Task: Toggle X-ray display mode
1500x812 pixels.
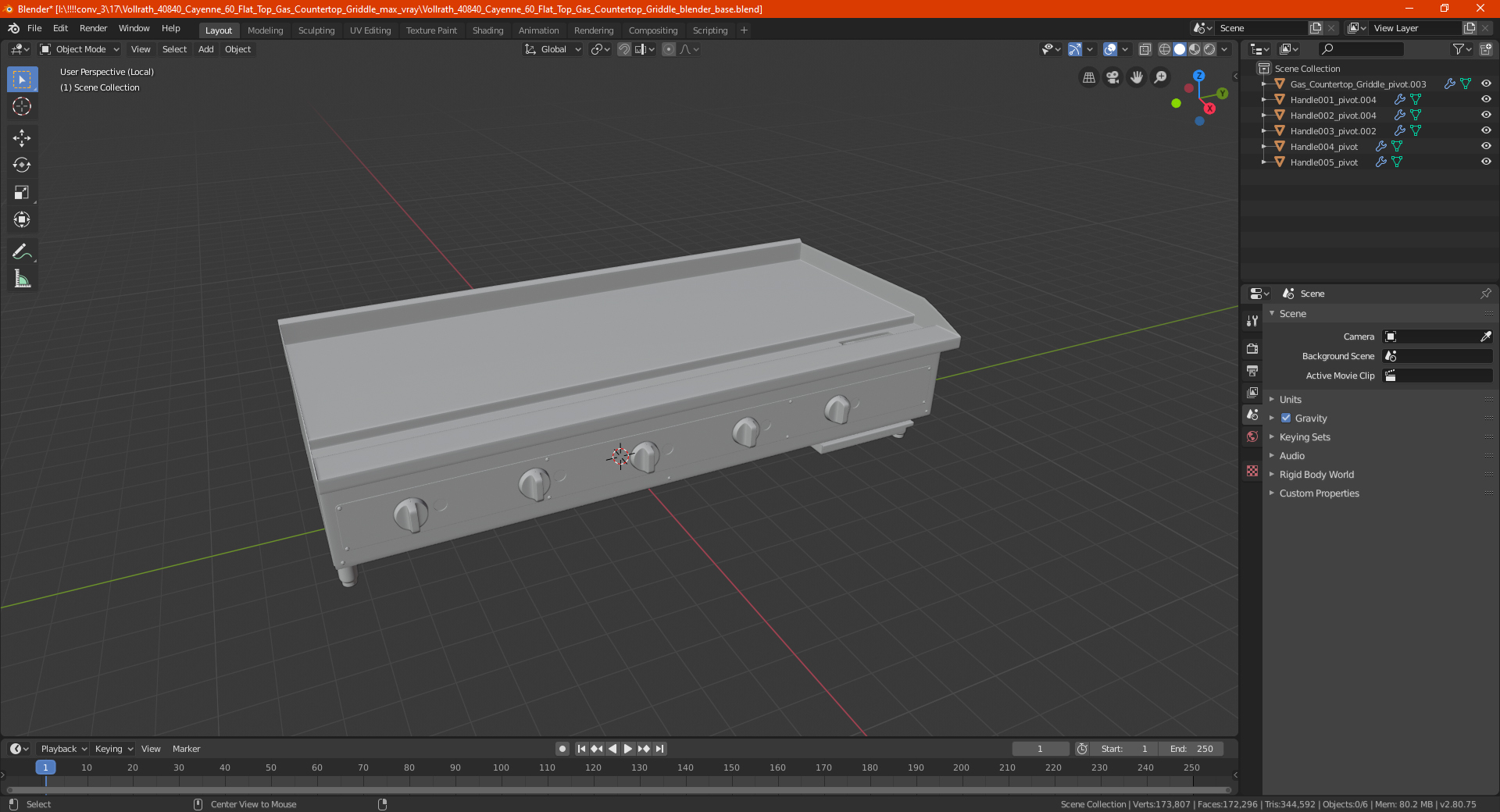Action: 1145,49
